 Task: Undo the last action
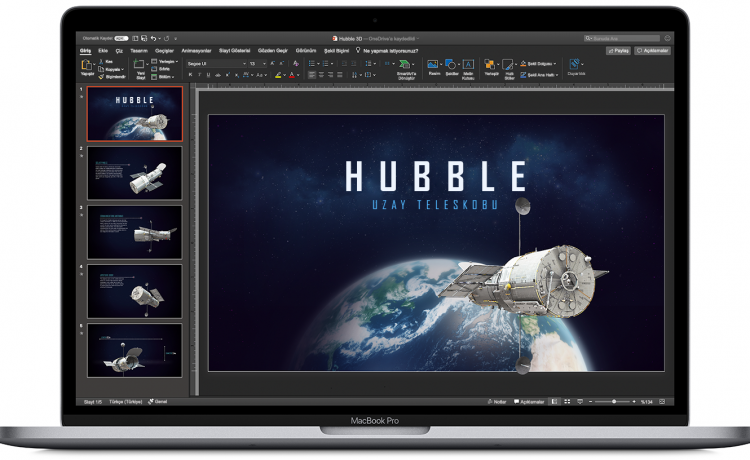click(x=153, y=38)
